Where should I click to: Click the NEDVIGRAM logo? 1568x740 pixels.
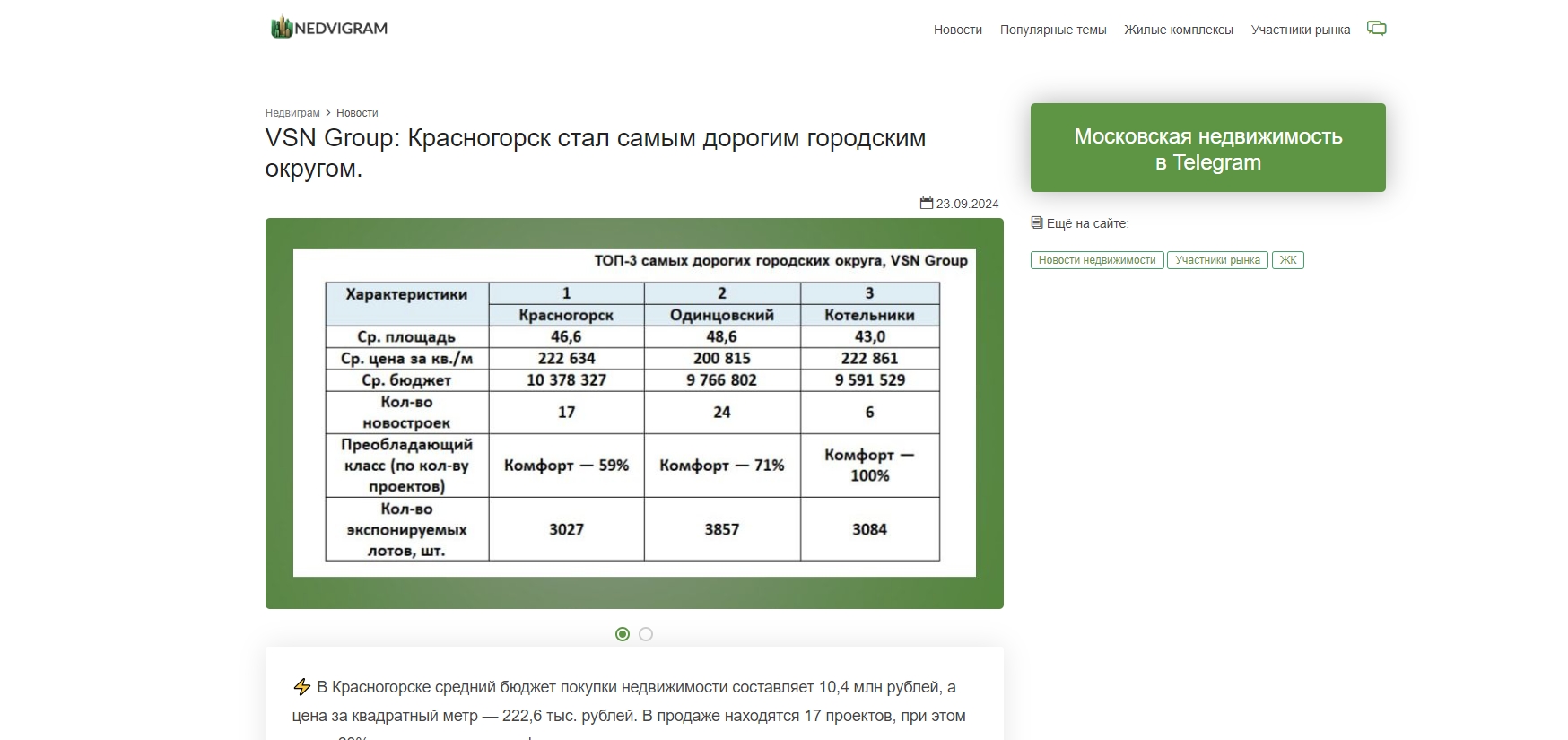tap(329, 28)
